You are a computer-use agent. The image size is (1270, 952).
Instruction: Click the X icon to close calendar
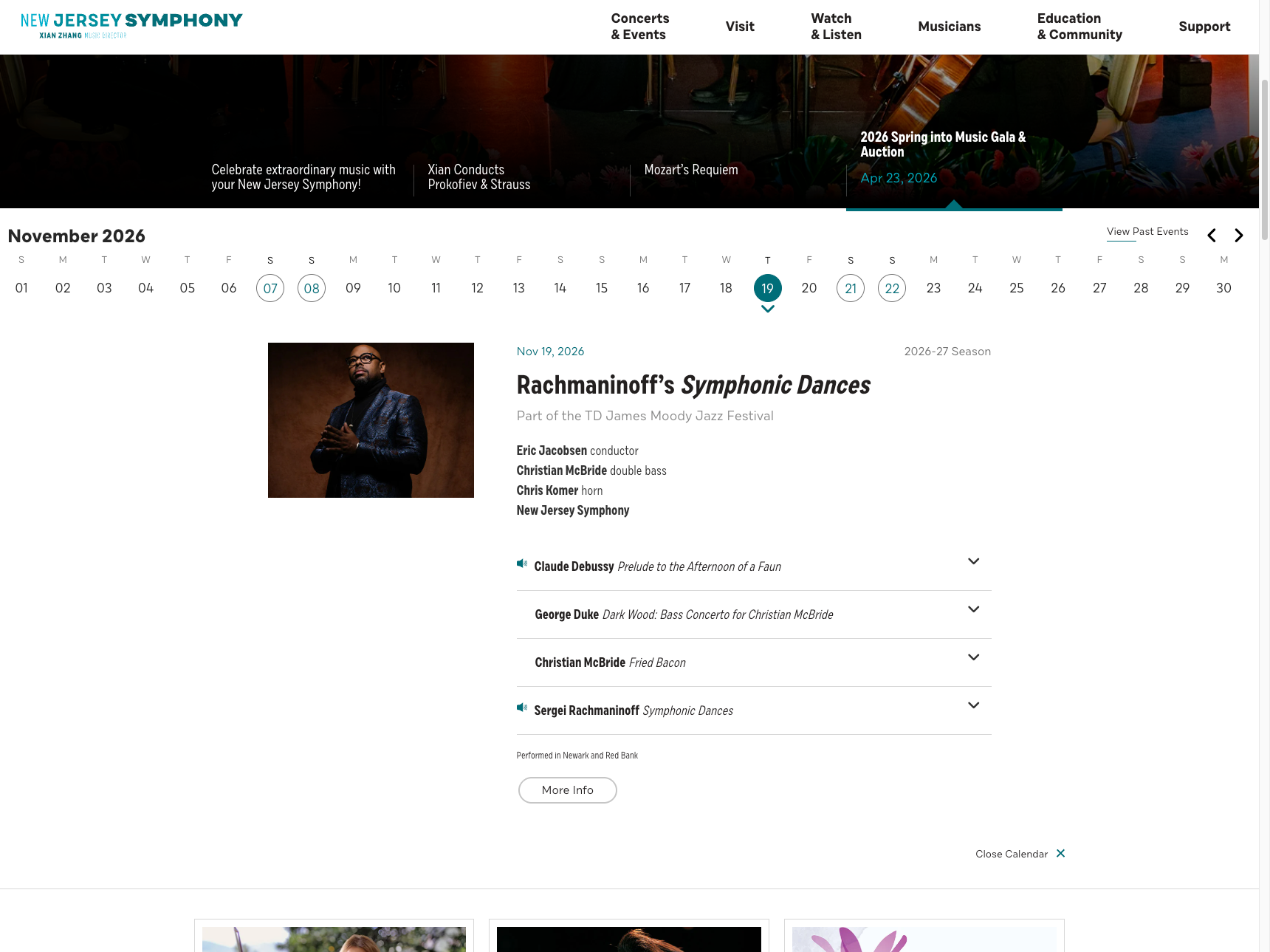1060,854
